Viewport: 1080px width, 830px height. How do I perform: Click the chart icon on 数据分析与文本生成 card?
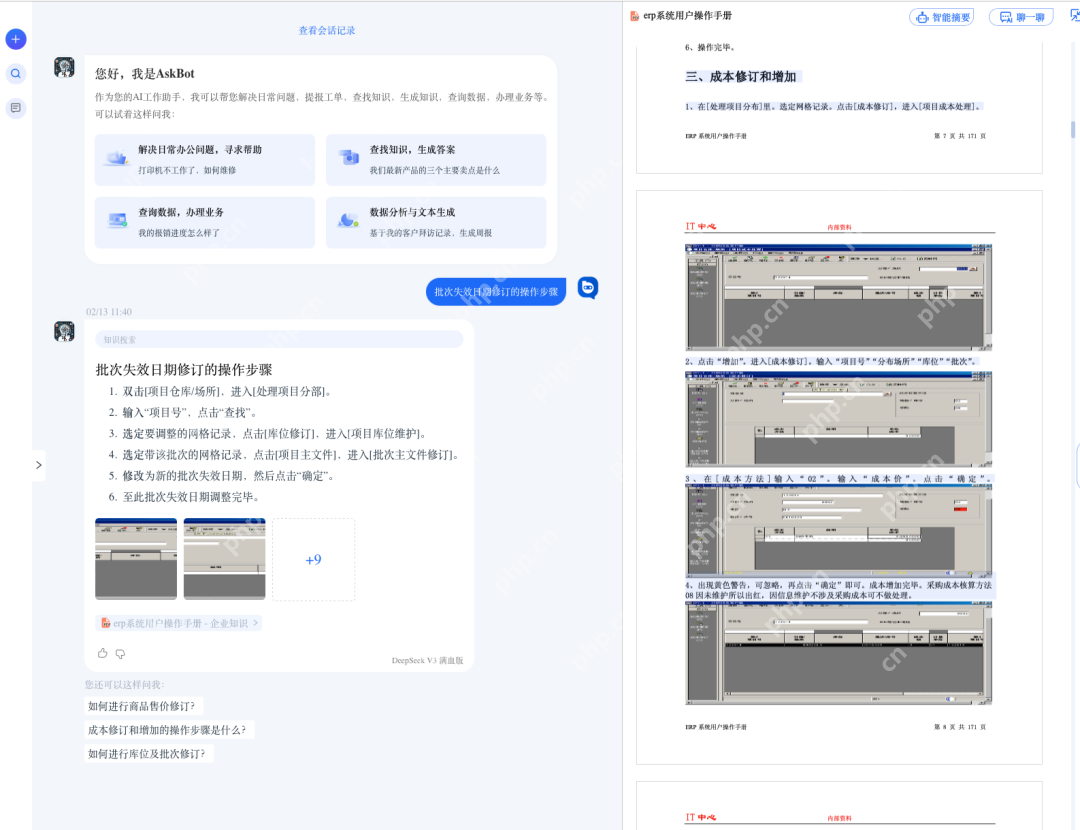pyautogui.click(x=349, y=221)
